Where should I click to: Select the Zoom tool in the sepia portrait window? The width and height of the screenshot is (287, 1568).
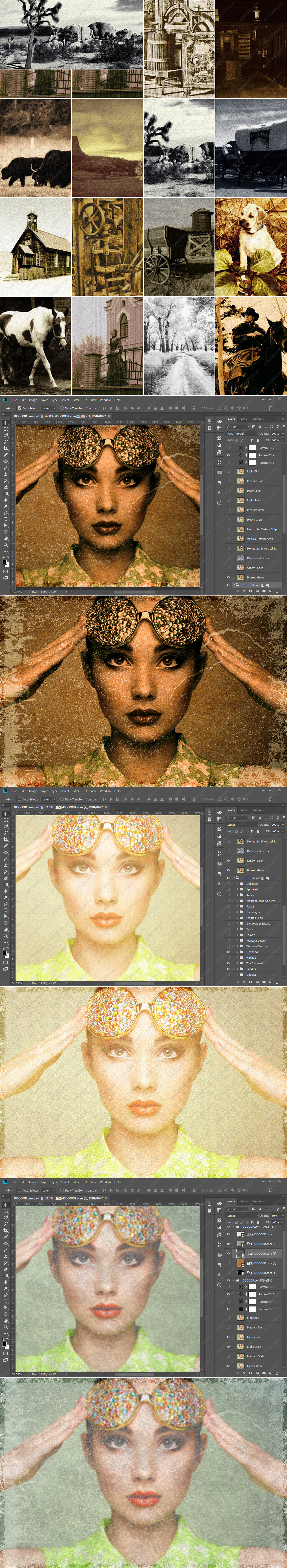point(5,545)
